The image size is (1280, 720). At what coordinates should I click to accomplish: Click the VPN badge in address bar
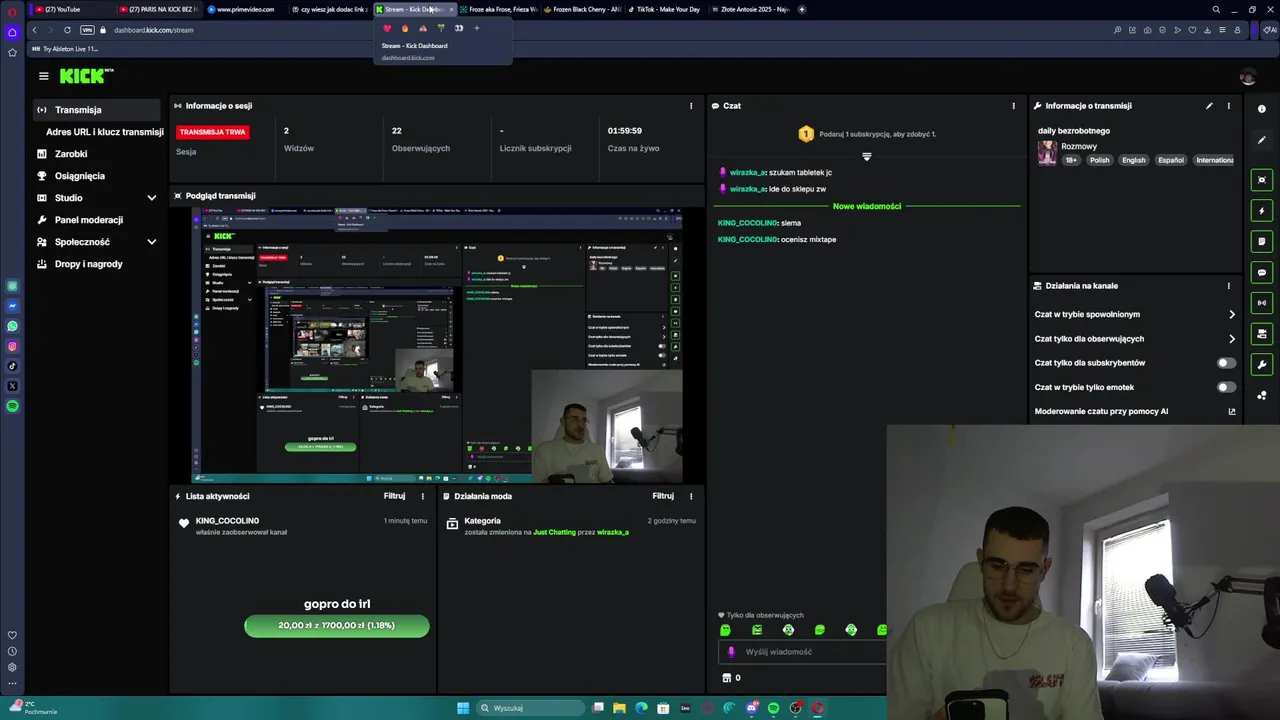(x=87, y=30)
